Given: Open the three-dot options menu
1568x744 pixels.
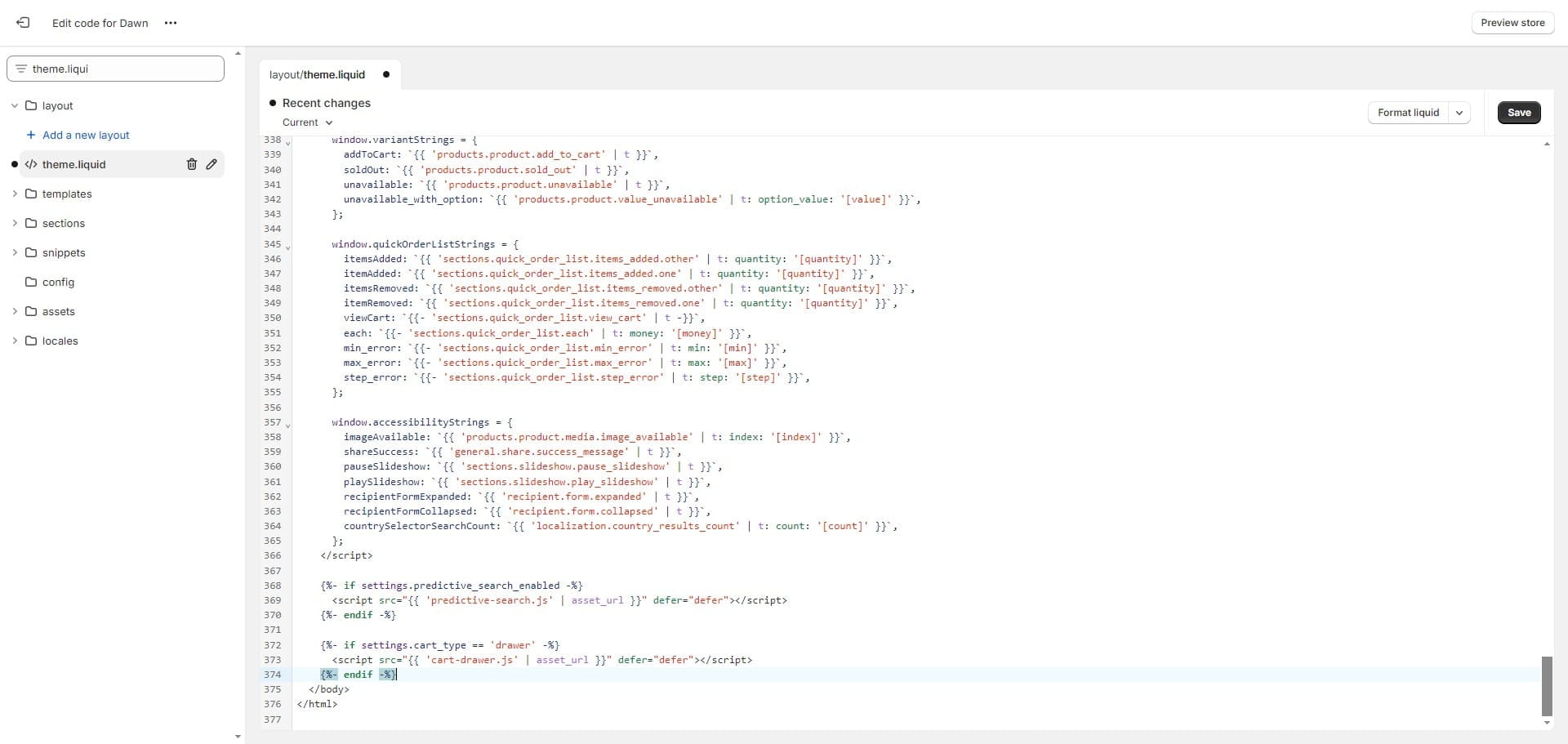Looking at the screenshot, I should click(x=171, y=23).
